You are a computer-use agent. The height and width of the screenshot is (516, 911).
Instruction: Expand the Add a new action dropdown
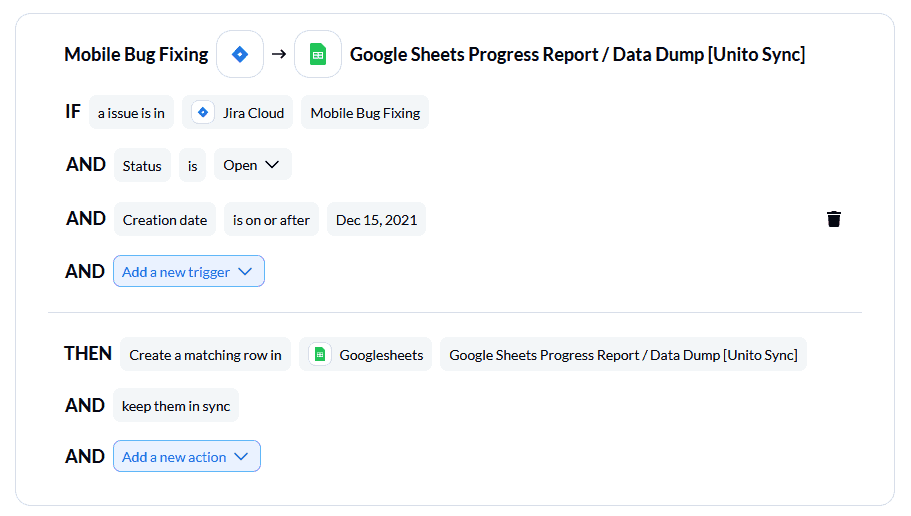click(x=186, y=456)
